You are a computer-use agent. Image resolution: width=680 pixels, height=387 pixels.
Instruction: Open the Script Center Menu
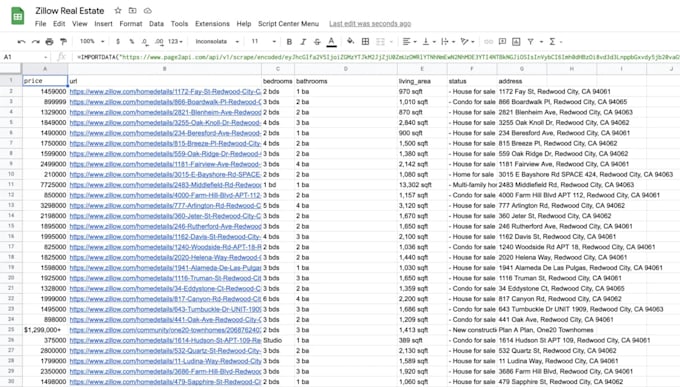(x=288, y=24)
